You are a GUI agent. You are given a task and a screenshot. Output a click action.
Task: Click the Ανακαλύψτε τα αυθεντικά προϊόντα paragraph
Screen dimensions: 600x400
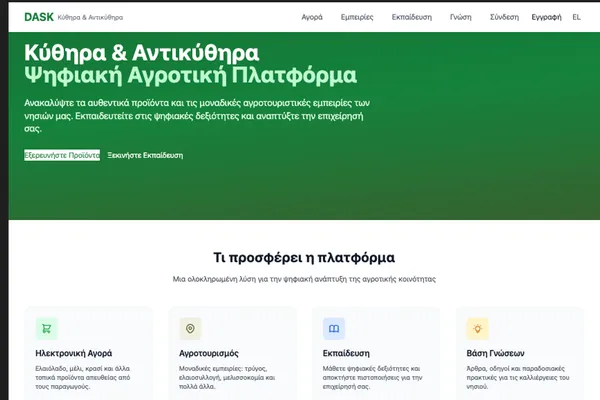(197, 116)
